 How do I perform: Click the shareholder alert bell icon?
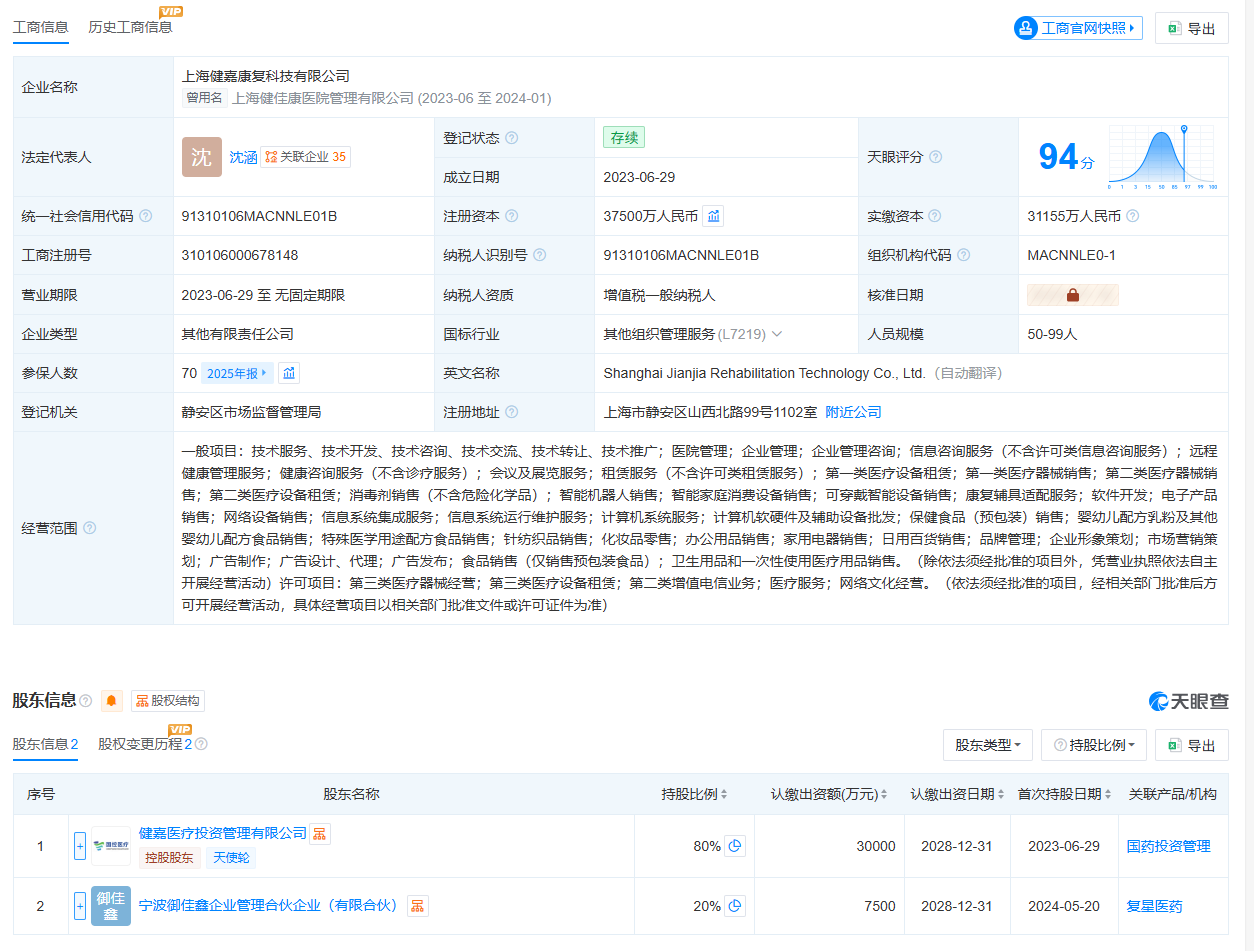click(112, 701)
